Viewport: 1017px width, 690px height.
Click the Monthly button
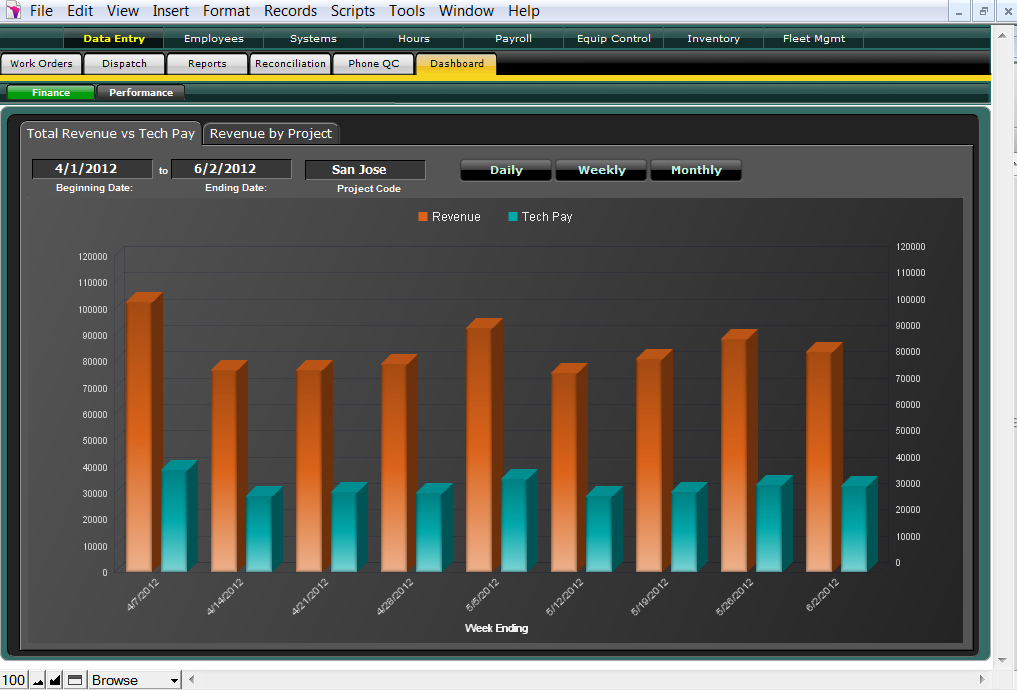[696, 170]
